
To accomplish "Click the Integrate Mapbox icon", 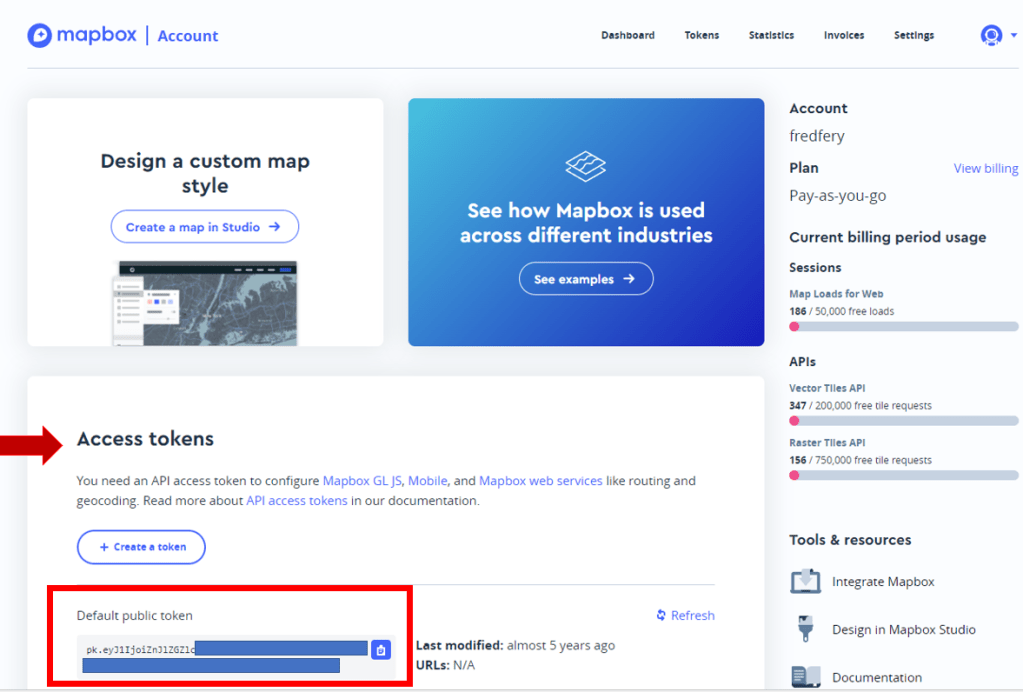I will click(805, 581).
